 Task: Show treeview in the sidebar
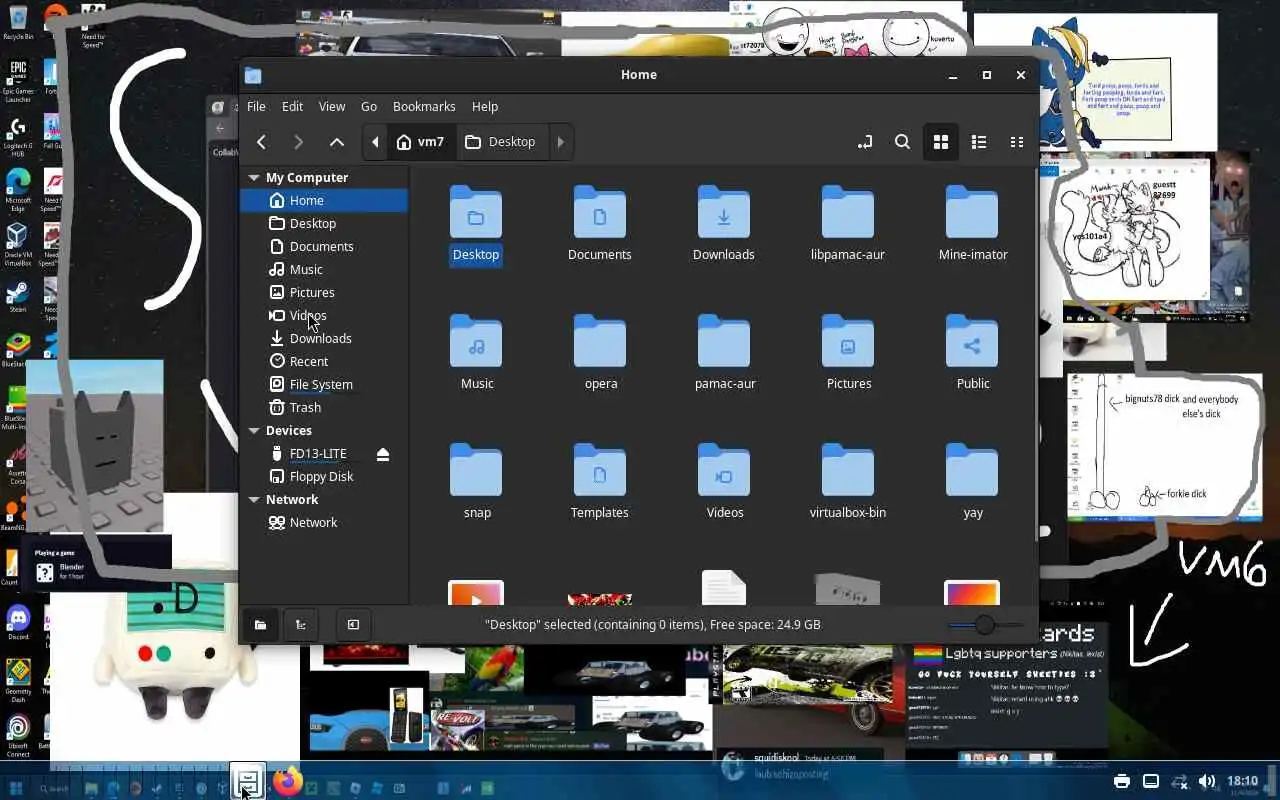point(301,624)
